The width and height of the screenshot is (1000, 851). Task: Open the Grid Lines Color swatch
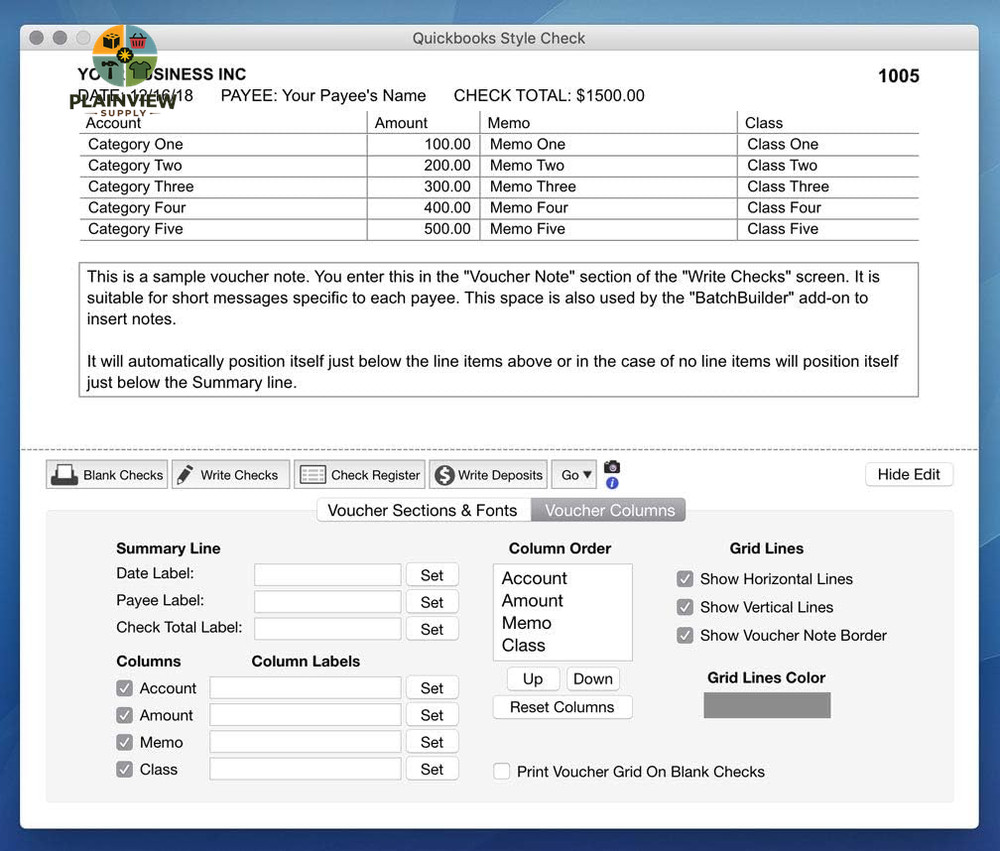tap(767, 705)
